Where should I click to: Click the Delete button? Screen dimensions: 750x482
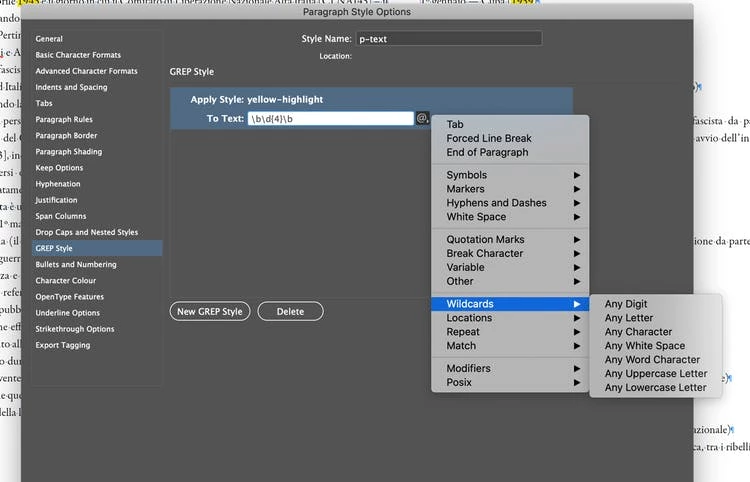290,311
